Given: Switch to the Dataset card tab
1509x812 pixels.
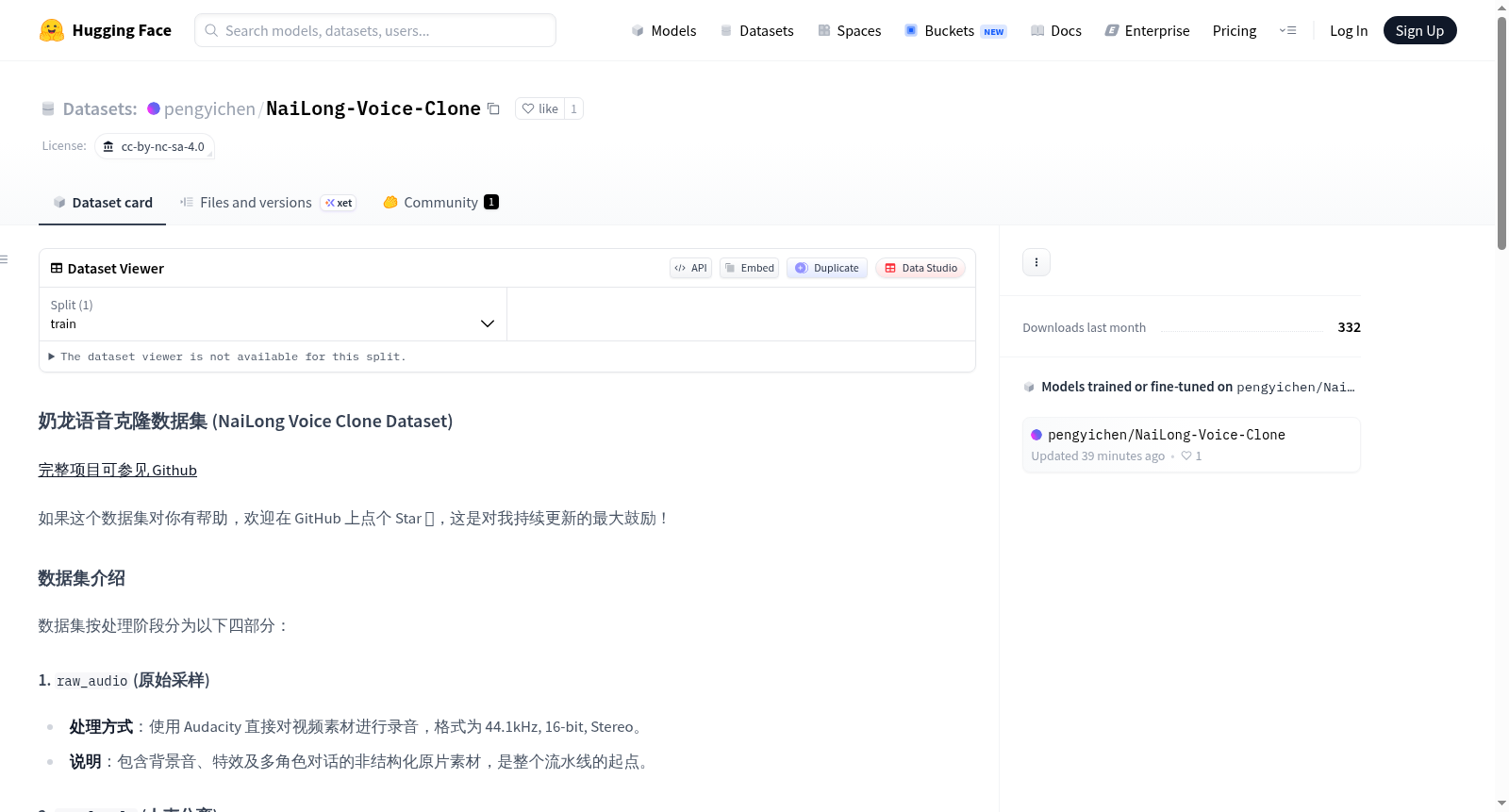Looking at the screenshot, I should click(x=103, y=203).
